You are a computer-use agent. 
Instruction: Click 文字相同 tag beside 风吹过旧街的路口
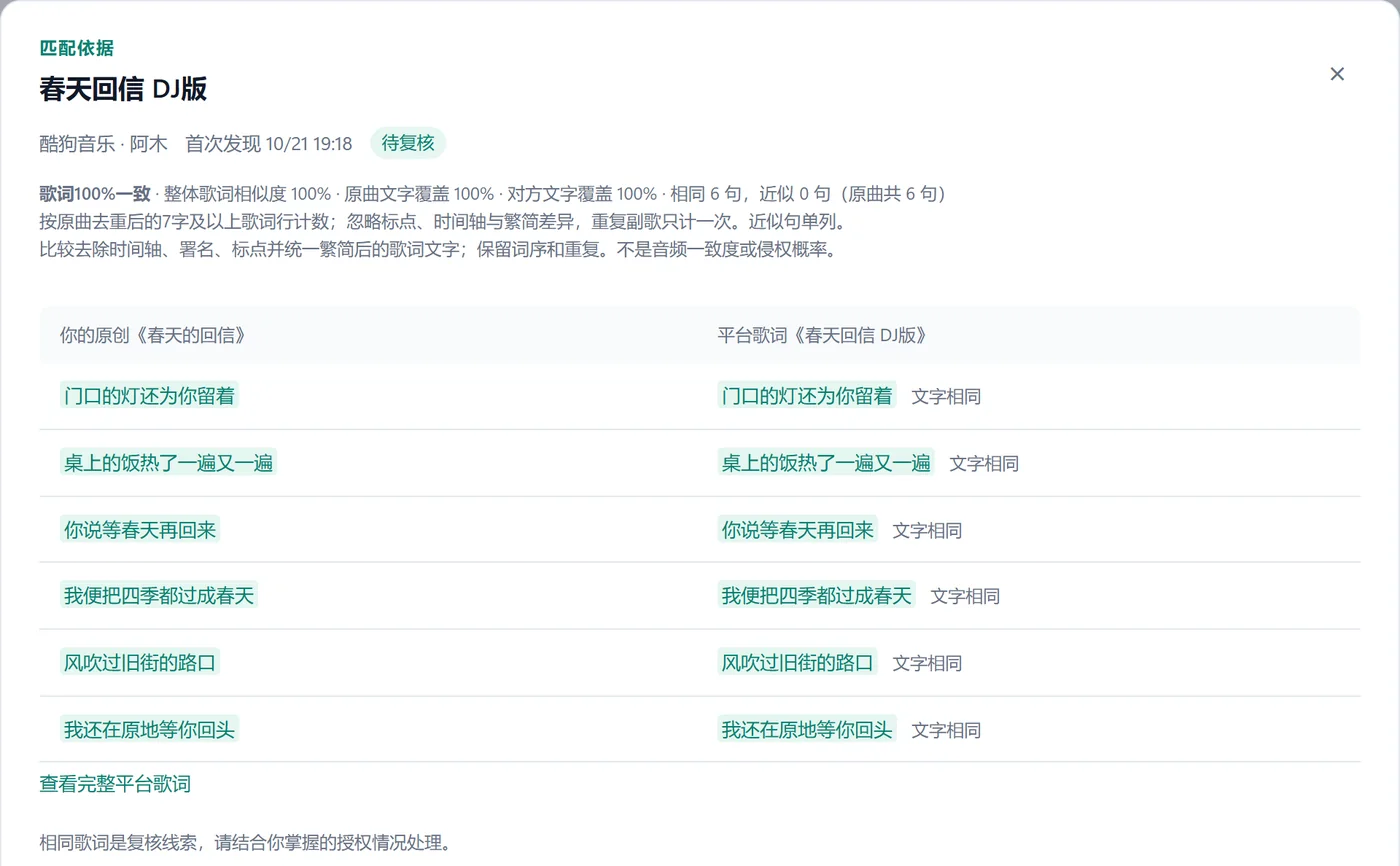coord(927,663)
